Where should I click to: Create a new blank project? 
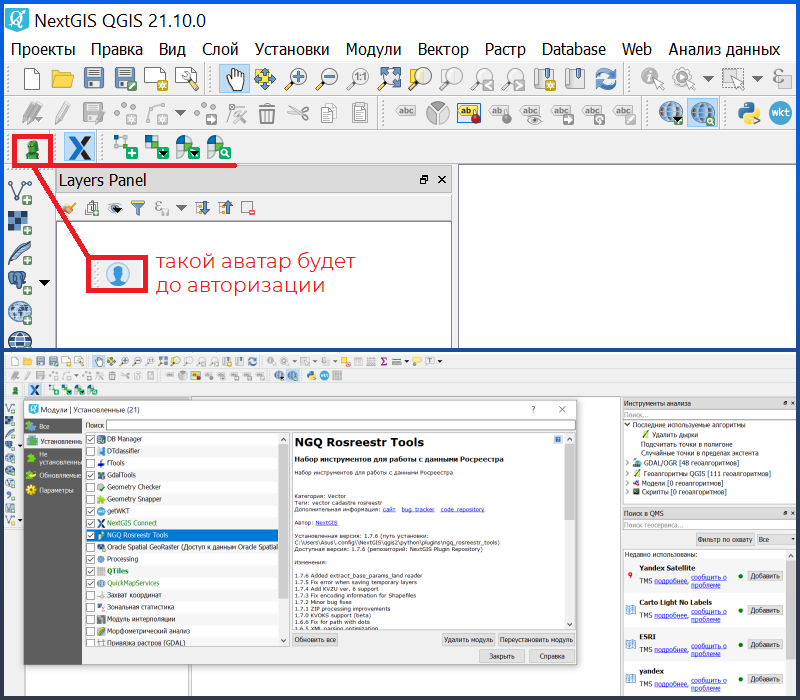tap(32, 79)
